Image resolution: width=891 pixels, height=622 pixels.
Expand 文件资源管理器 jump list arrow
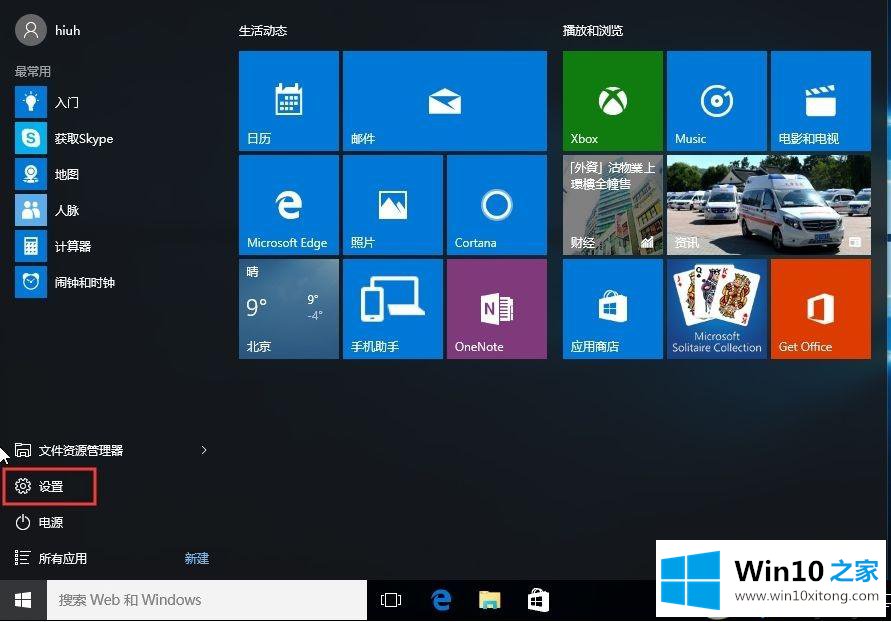pyautogui.click(x=204, y=450)
